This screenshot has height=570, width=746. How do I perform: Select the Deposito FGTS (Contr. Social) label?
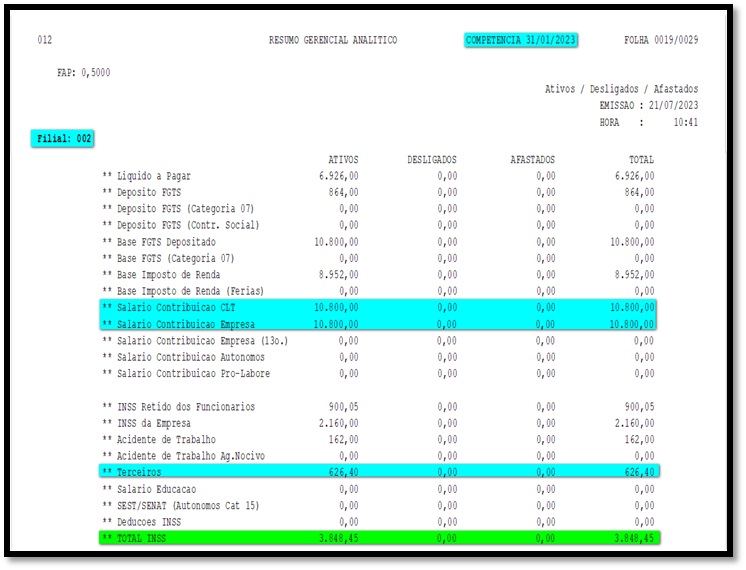point(188,225)
